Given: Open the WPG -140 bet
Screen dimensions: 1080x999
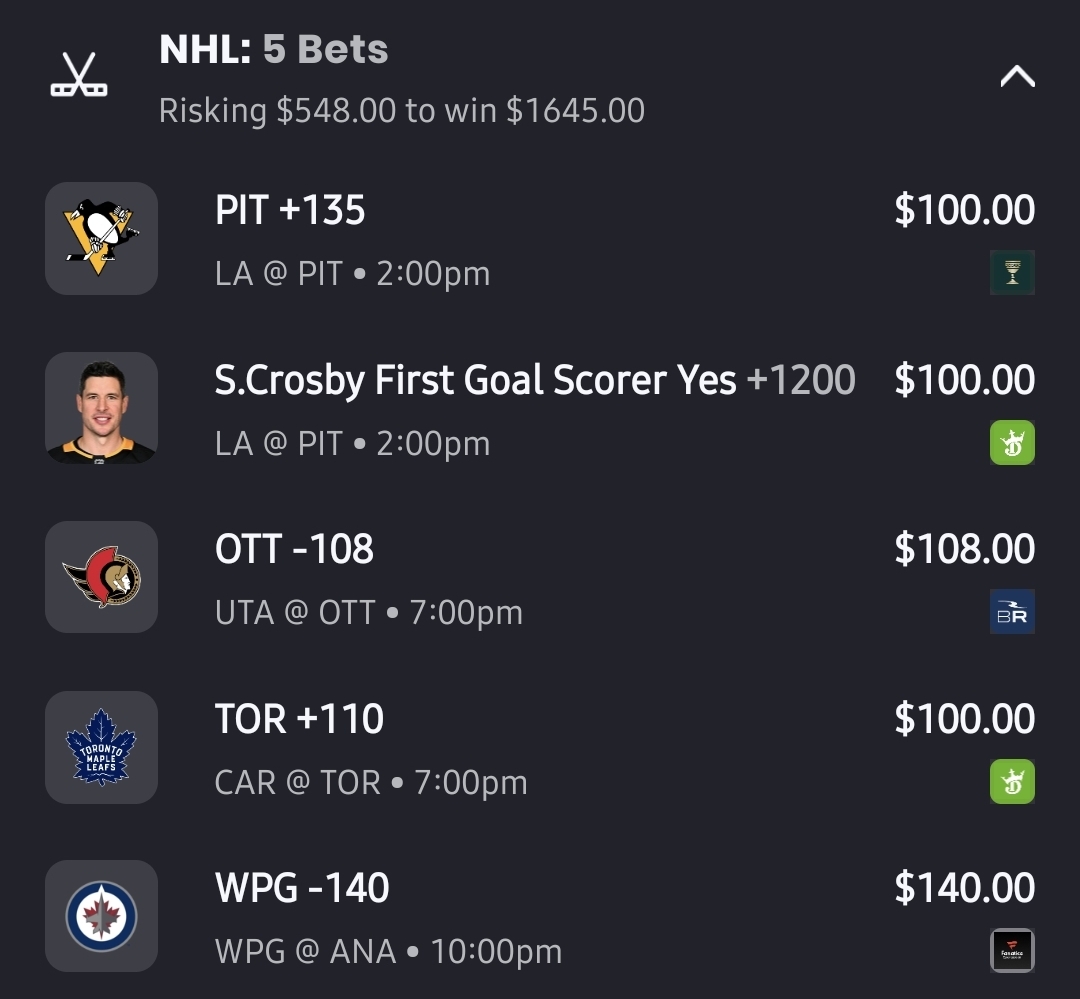Looking at the screenshot, I should pyautogui.click(x=302, y=889).
